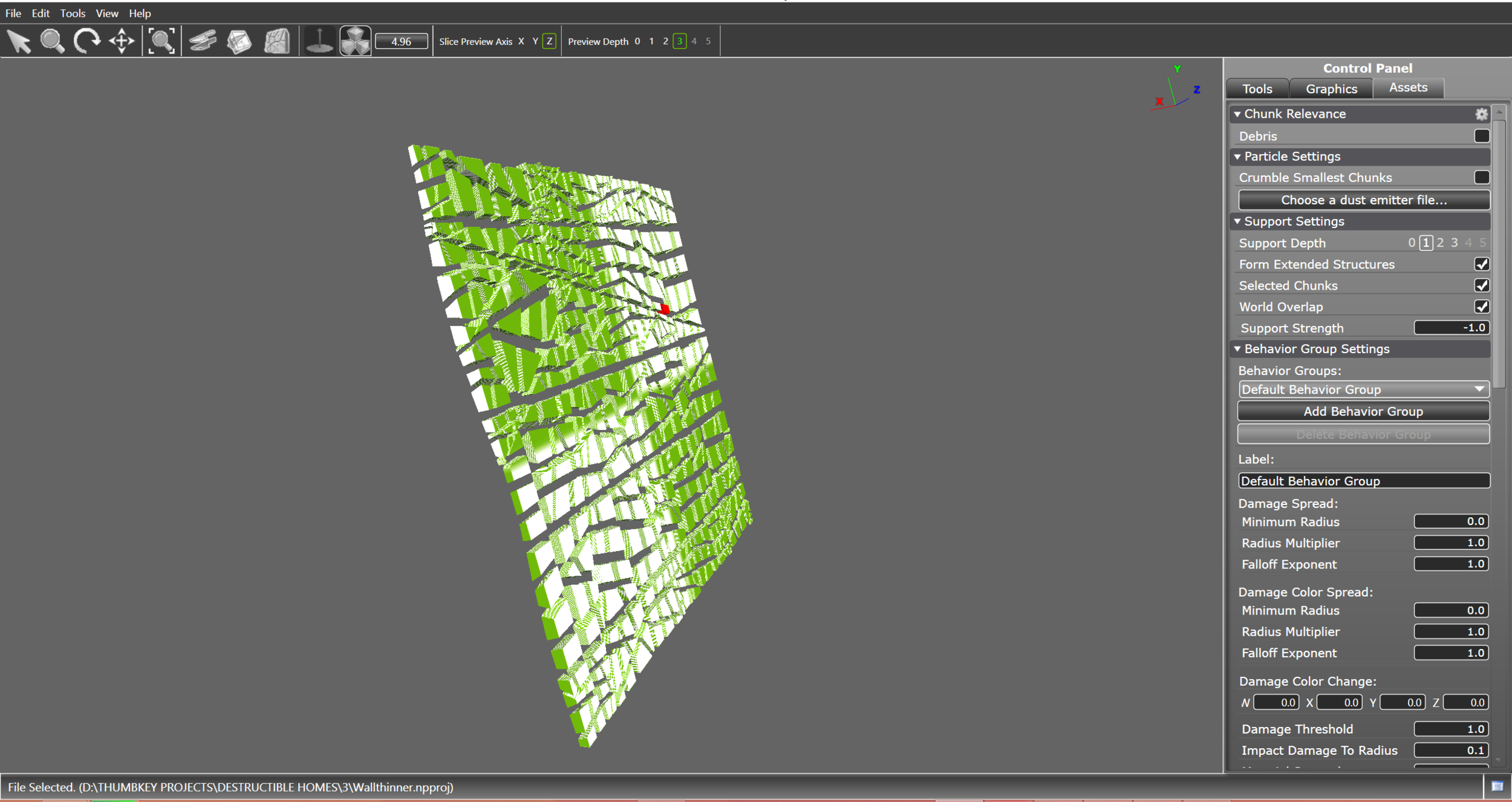Collapse the Support Settings section
Image resolution: width=1512 pixels, height=802 pixels.
(x=1237, y=221)
